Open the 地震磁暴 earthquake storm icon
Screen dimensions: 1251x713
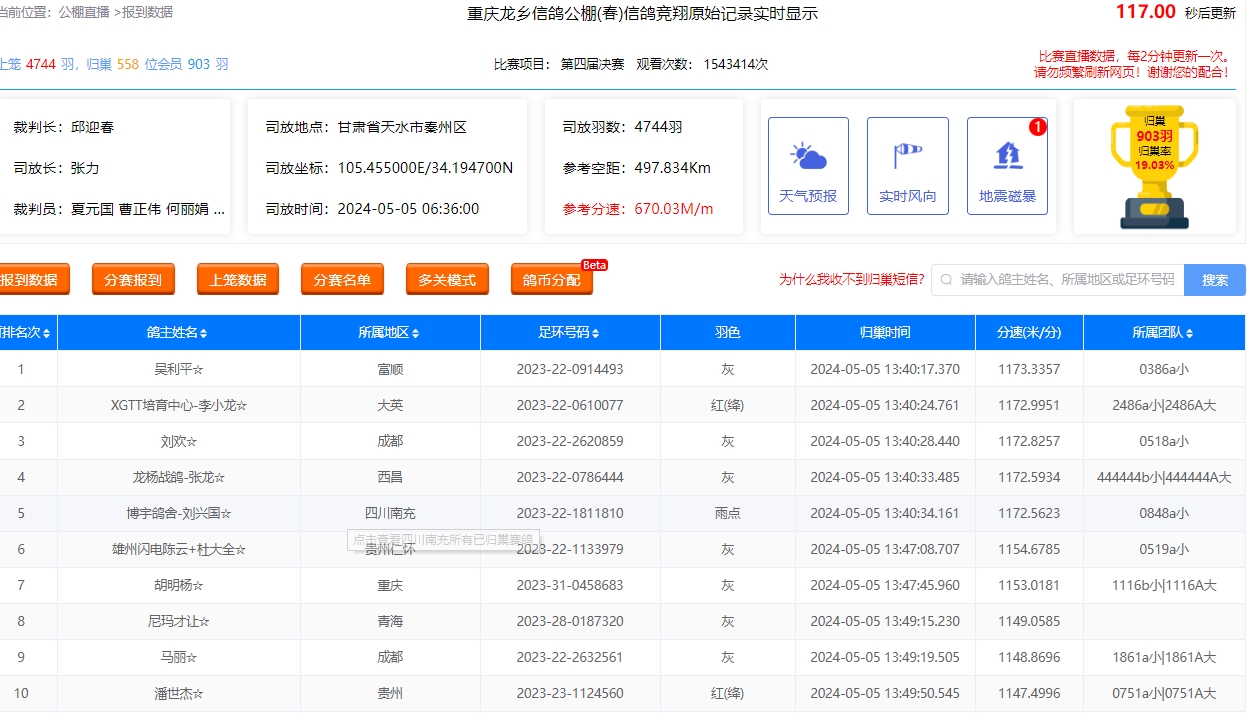tap(1007, 166)
